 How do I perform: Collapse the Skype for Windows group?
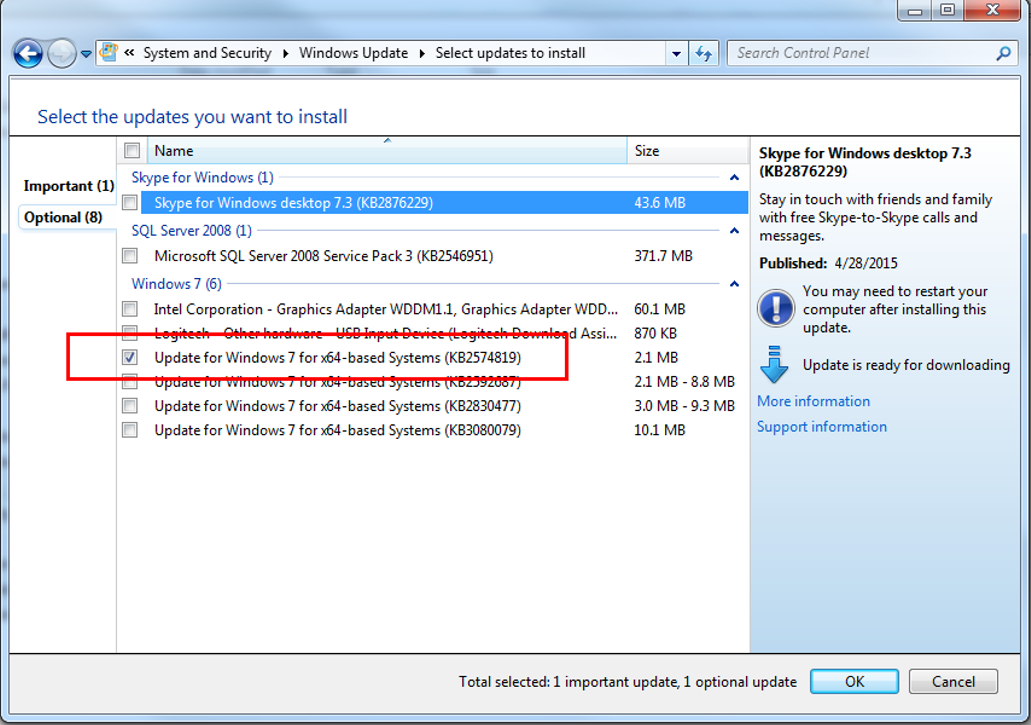(x=734, y=178)
